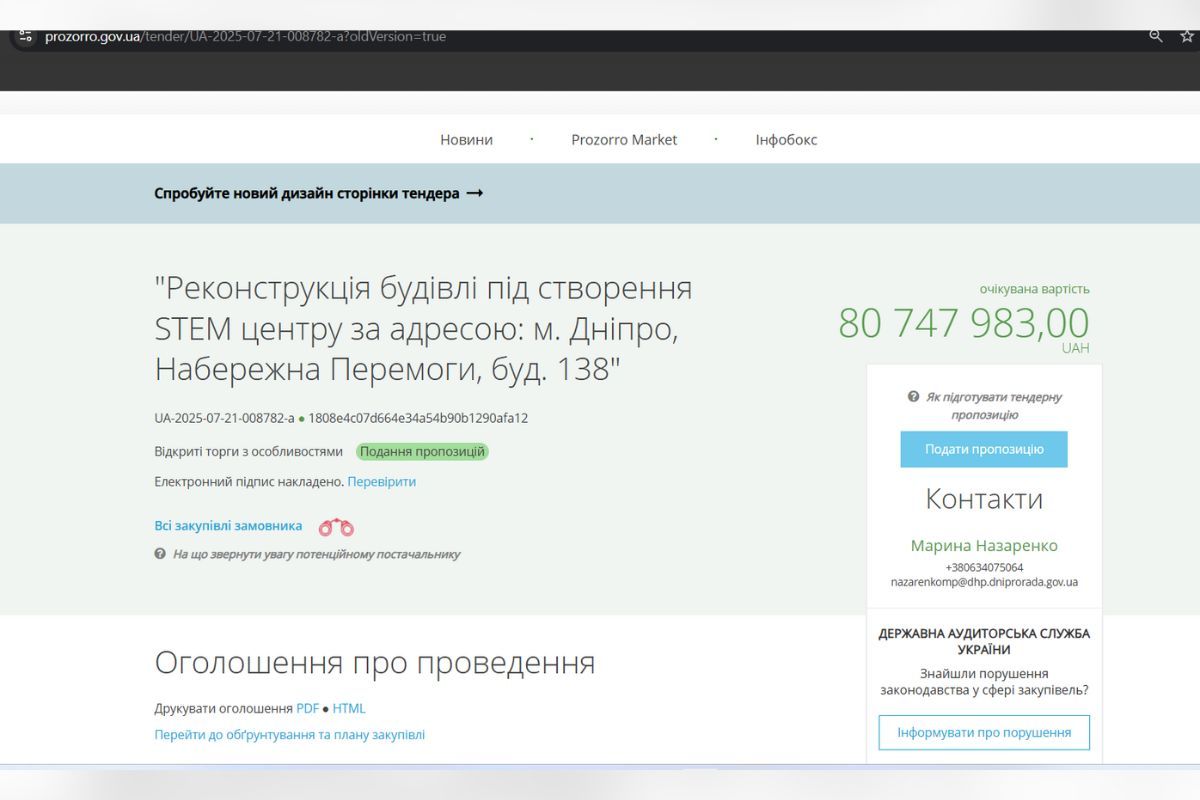Image resolution: width=1200 pixels, height=800 pixels.
Task: Switch to the Інфобокс section
Action: 787,139
